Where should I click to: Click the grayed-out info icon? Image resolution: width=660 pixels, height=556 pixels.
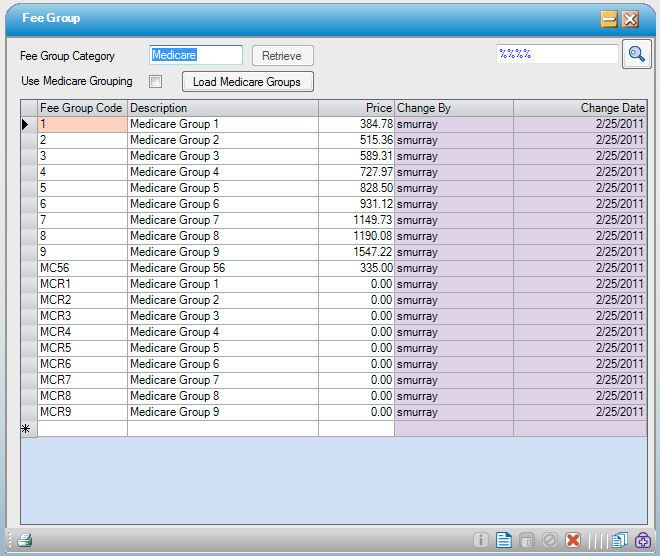[x=481, y=540]
